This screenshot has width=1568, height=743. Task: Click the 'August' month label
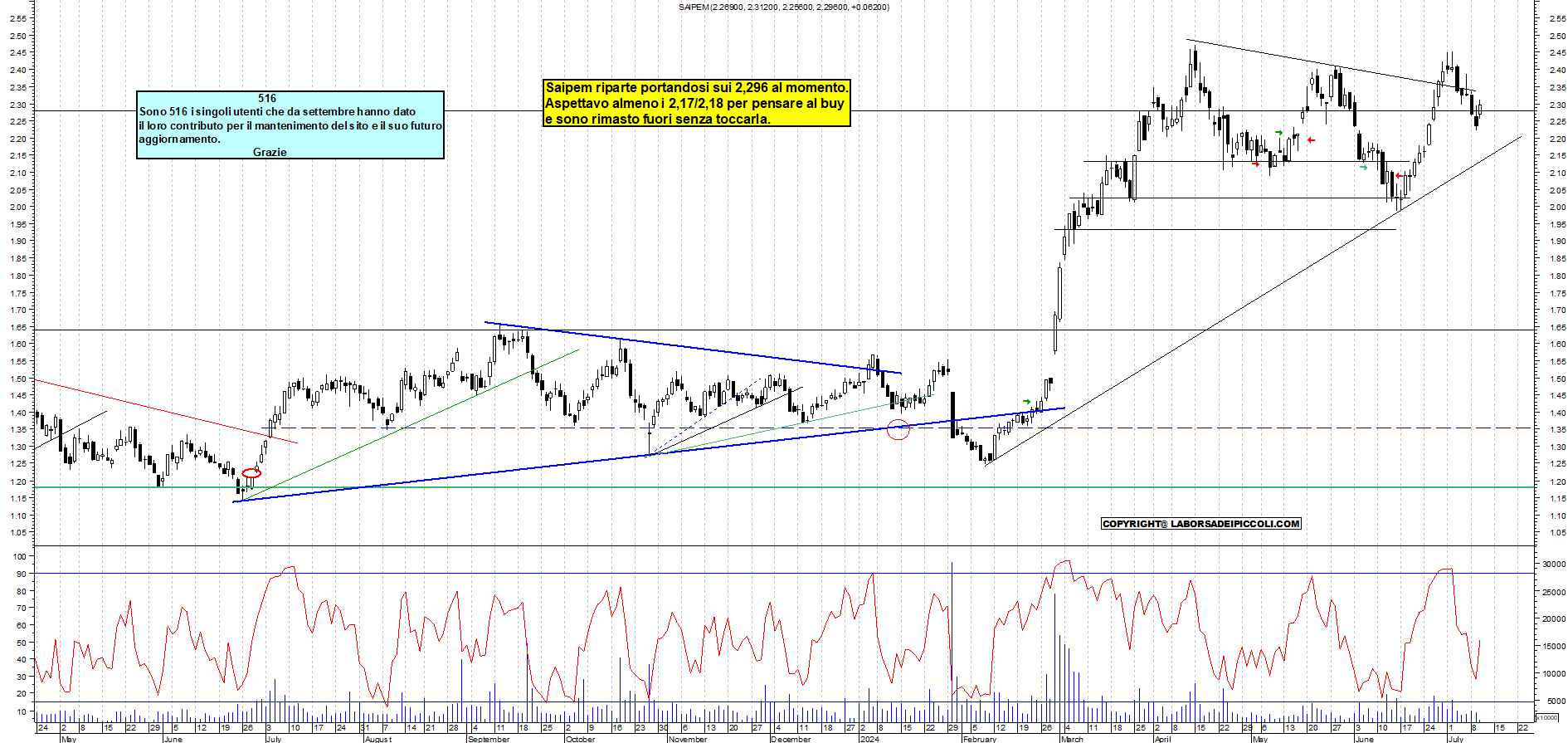tap(378, 739)
